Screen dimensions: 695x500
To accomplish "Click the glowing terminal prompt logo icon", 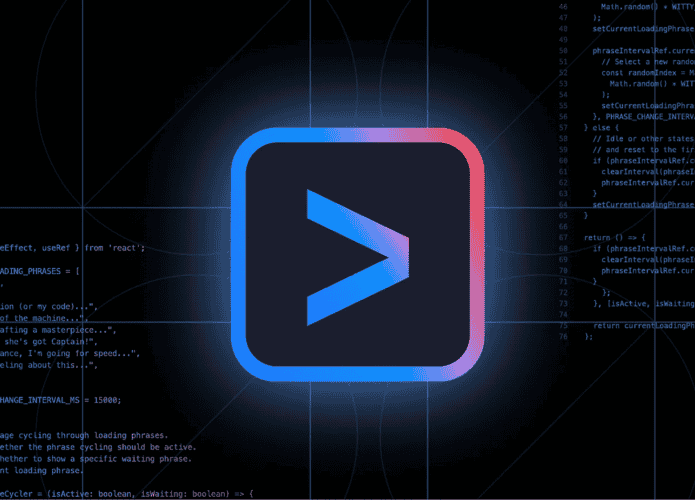I will [357, 254].
